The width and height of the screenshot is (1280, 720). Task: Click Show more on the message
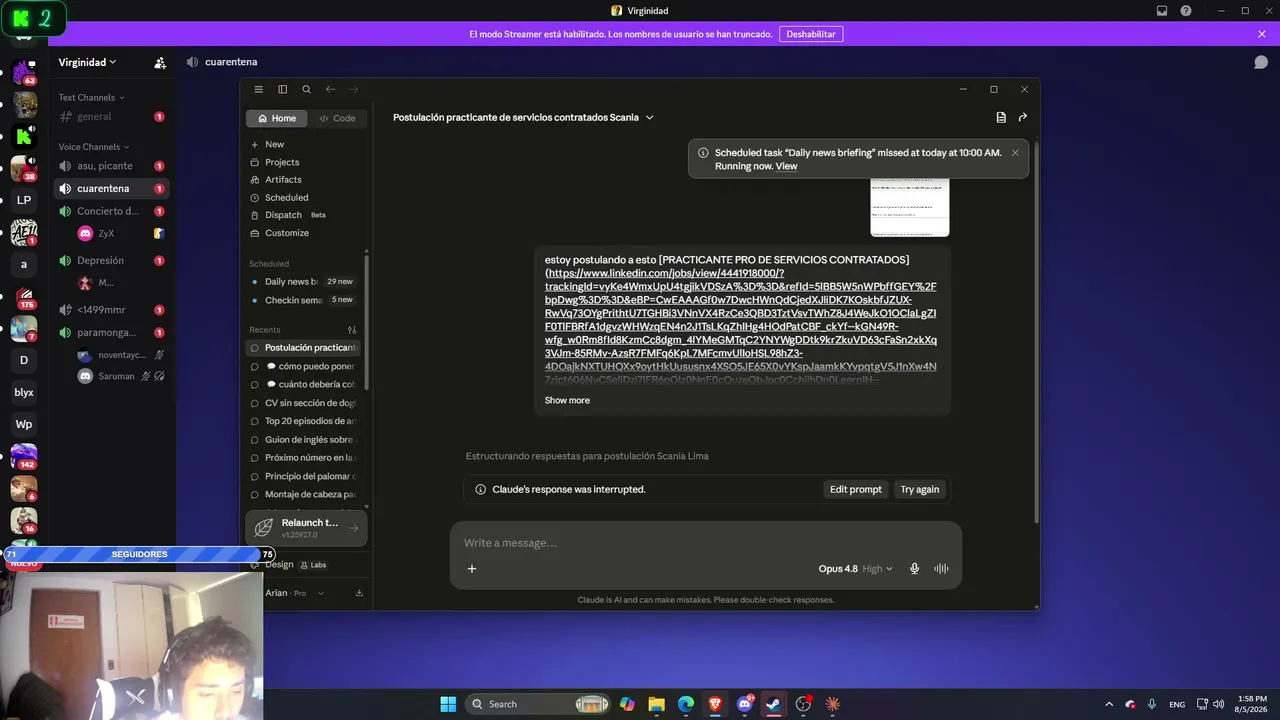tap(567, 400)
